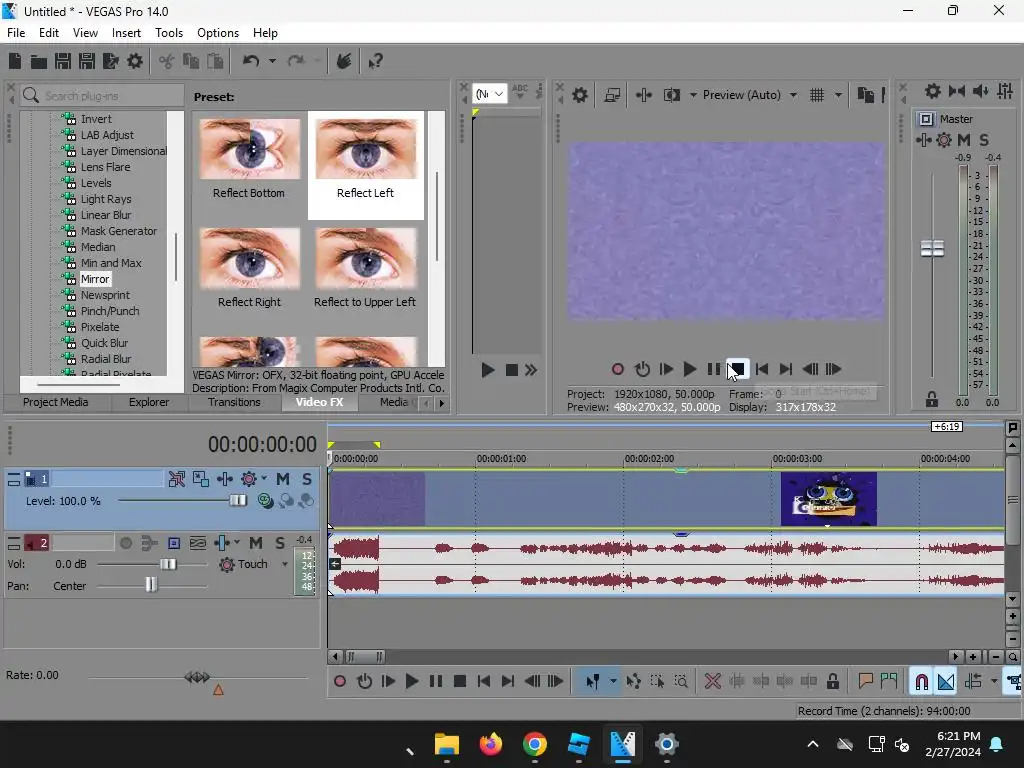This screenshot has width=1024, height=768.
Task: Toggle Master bus lock fader channels icon
Action: 931,399
